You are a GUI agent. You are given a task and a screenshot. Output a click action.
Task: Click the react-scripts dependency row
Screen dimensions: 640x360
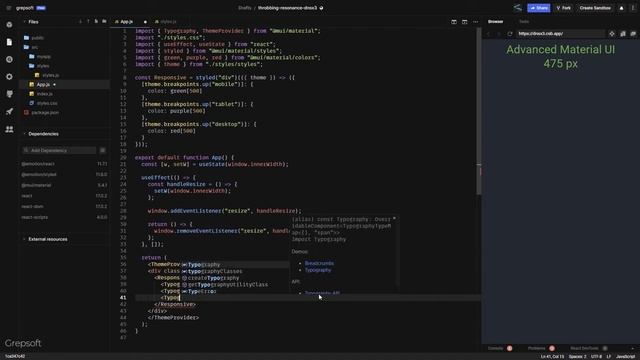pos(64,217)
